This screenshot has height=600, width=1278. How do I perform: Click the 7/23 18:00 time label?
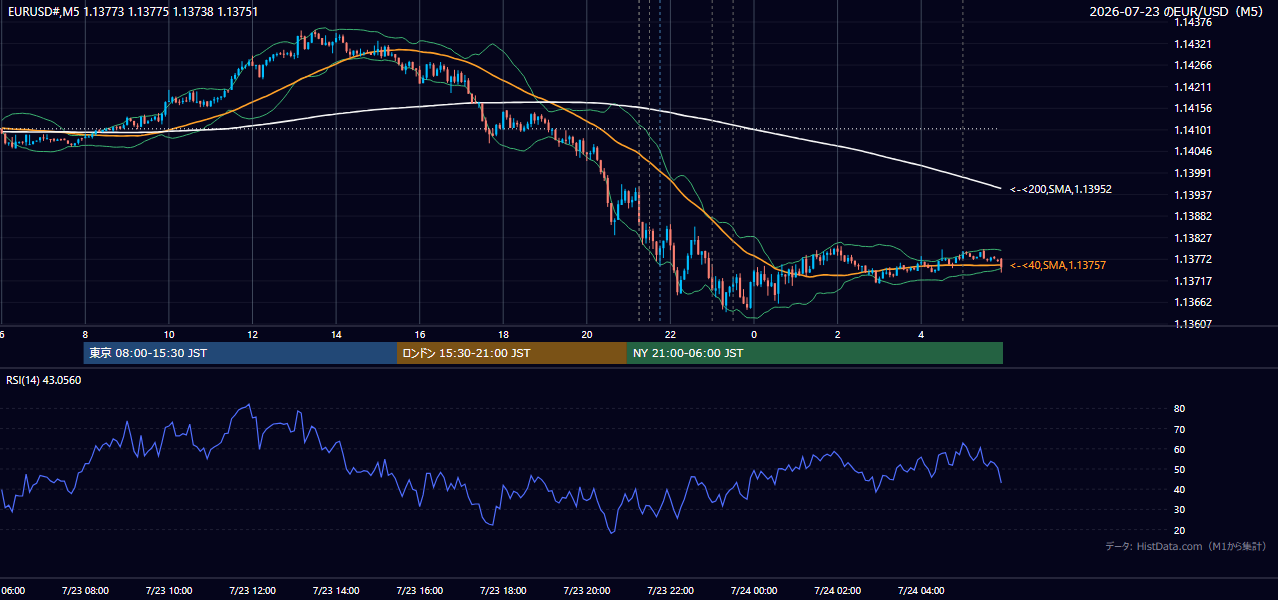pos(503,591)
